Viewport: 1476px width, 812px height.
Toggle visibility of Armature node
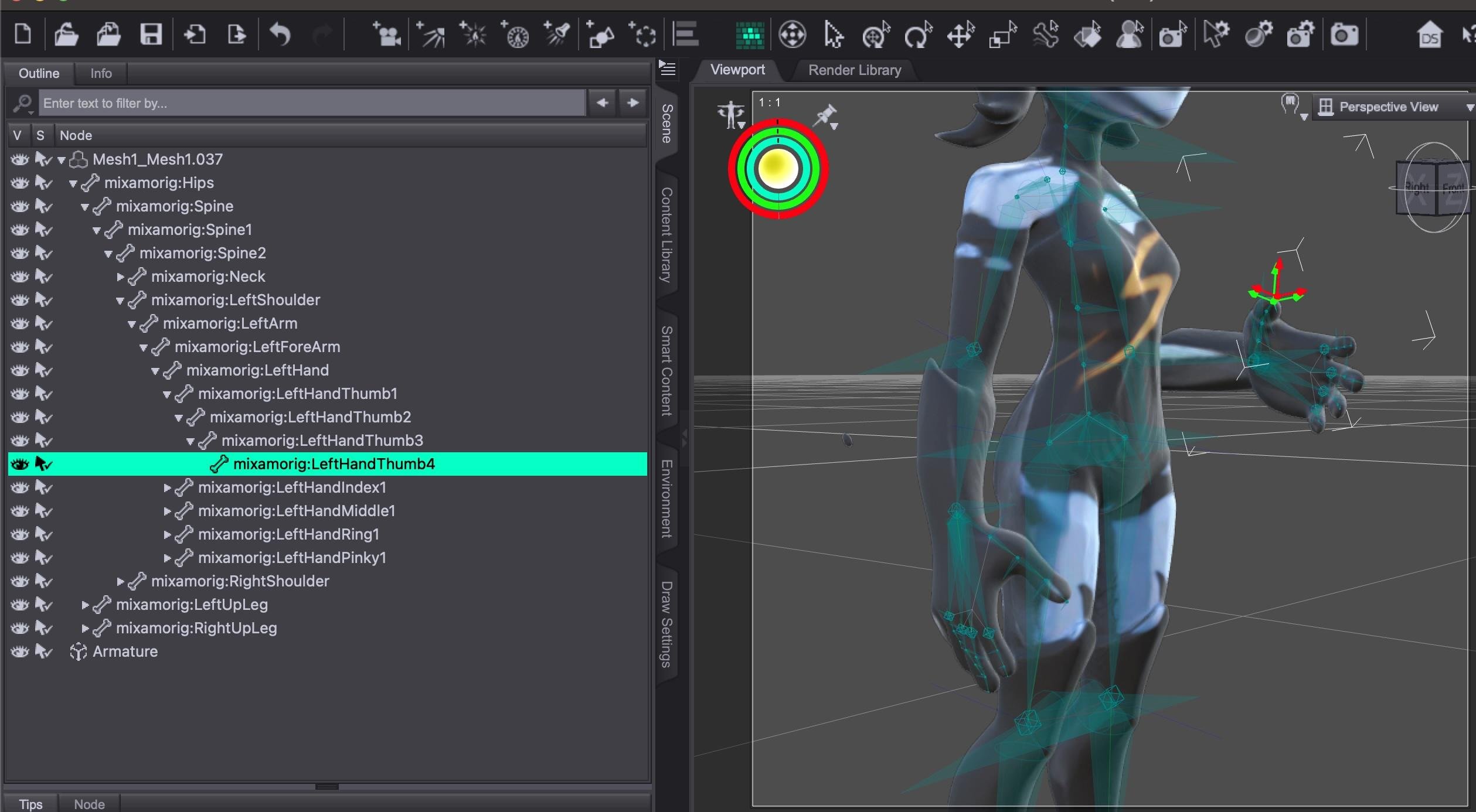pos(19,651)
